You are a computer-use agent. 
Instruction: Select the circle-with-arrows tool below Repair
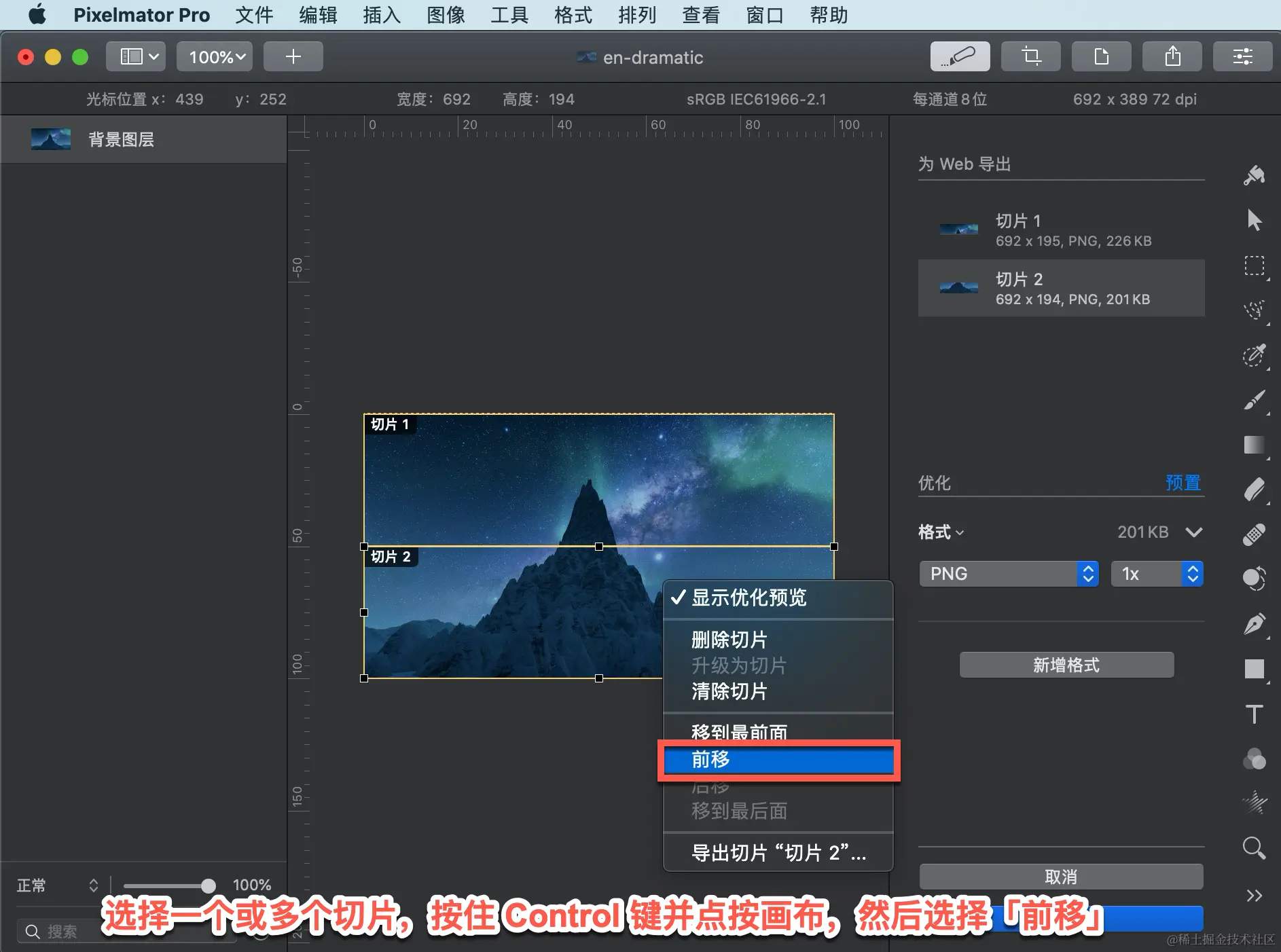pyautogui.click(x=1254, y=579)
